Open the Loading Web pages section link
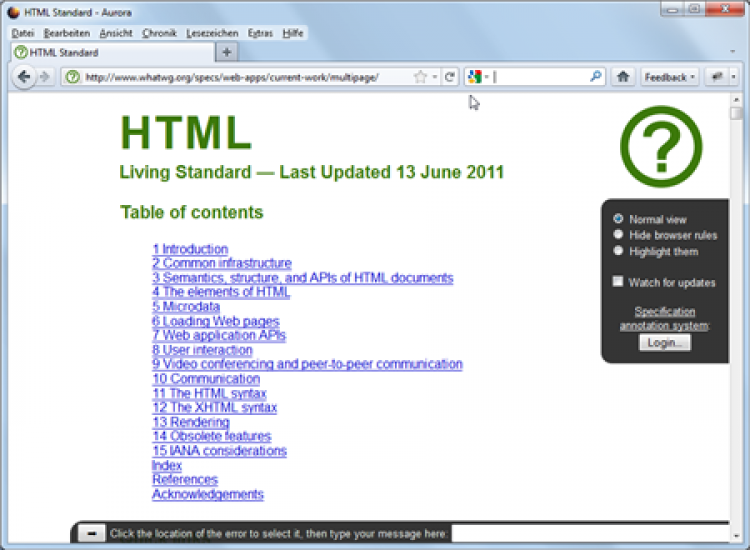This screenshot has width=750, height=550. (x=215, y=321)
